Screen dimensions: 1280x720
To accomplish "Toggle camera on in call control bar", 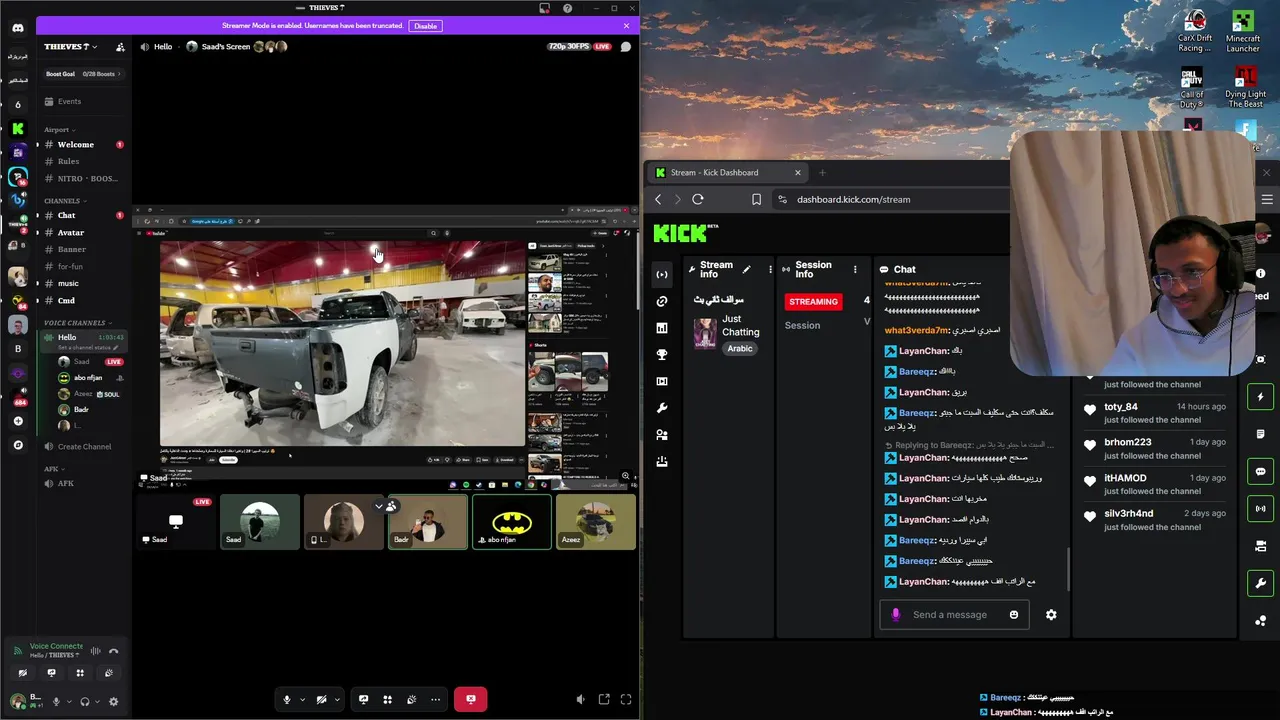I will (x=321, y=700).
